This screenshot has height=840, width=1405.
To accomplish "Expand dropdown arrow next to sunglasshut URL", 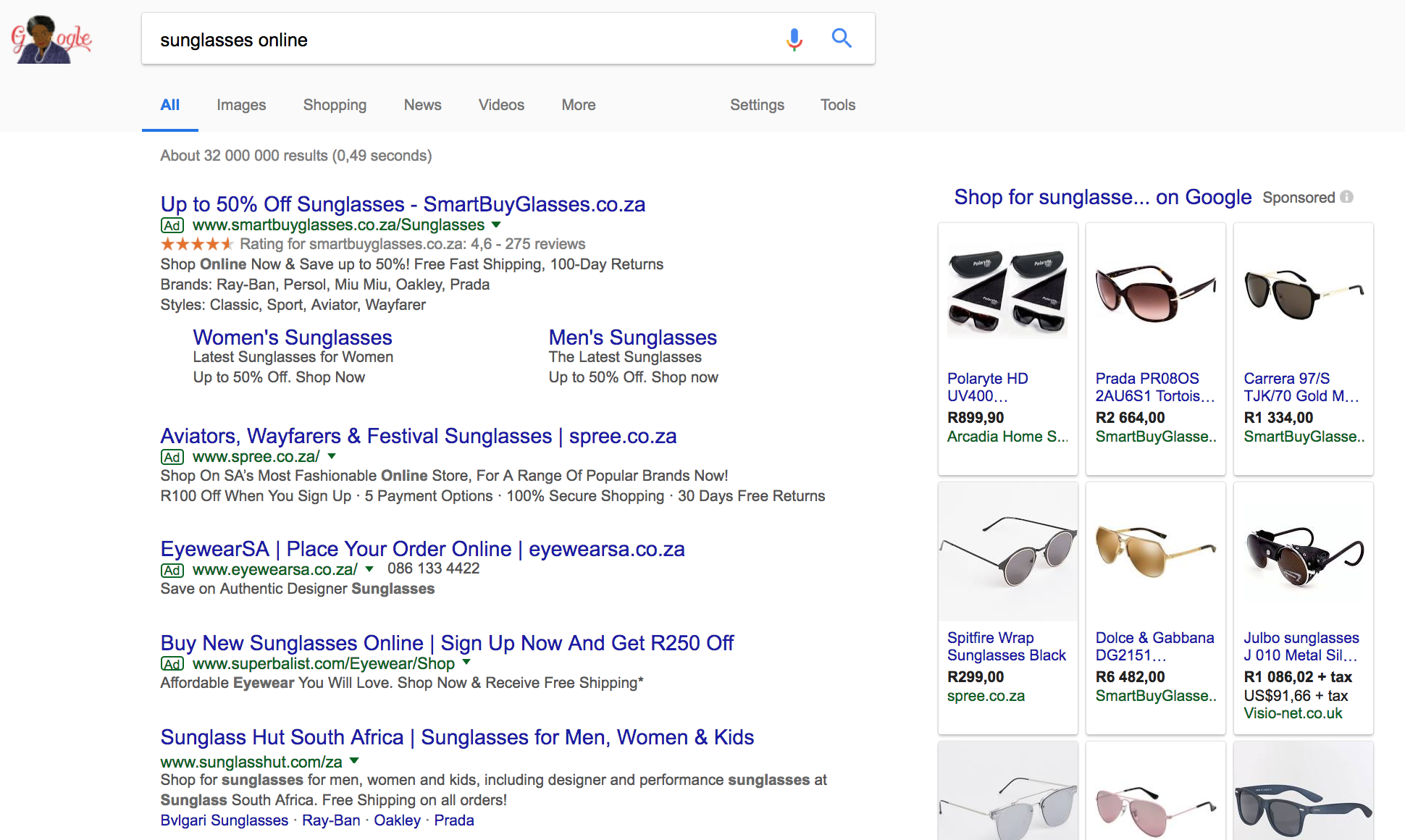I will [x=354, y=761].
